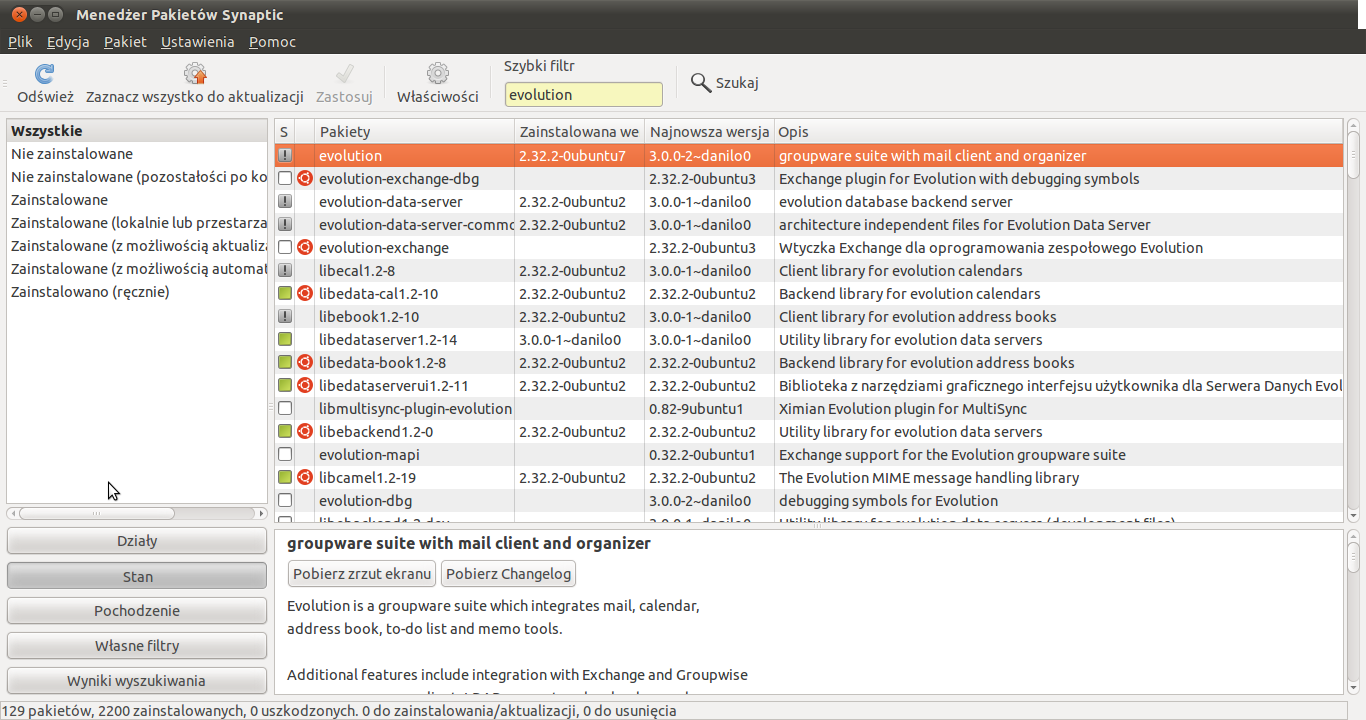Toggle checkbox for libmultisync-plugin-evolution
1366x720 pixels.
(x=285, y=409)
